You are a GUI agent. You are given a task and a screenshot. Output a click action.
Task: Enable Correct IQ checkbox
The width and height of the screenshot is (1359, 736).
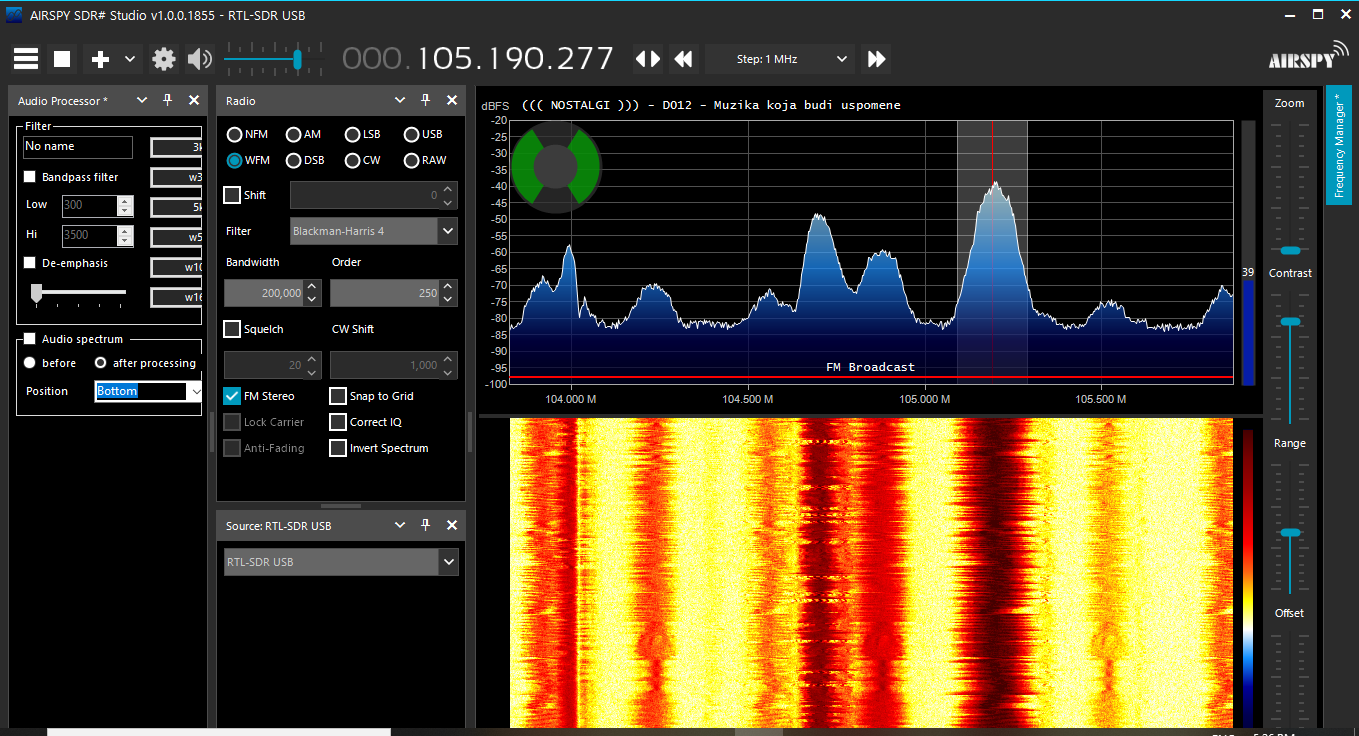(x=338, y=422)
